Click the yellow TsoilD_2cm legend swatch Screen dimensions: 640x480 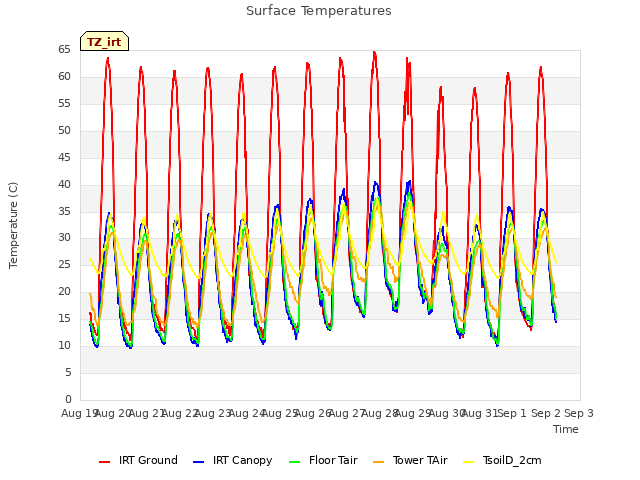click(469, 462)
